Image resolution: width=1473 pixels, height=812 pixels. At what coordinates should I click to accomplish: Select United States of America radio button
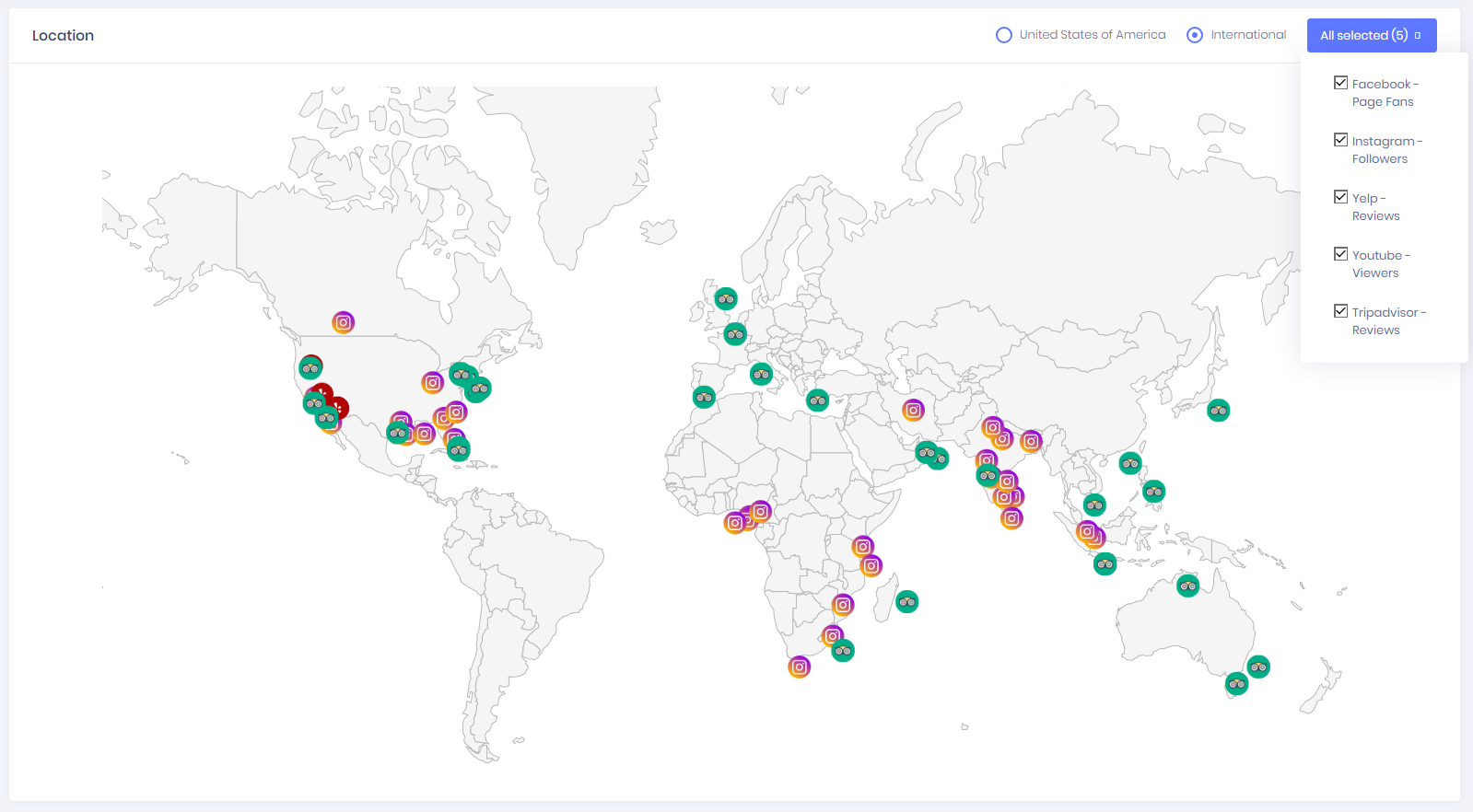coord(1004,35)
